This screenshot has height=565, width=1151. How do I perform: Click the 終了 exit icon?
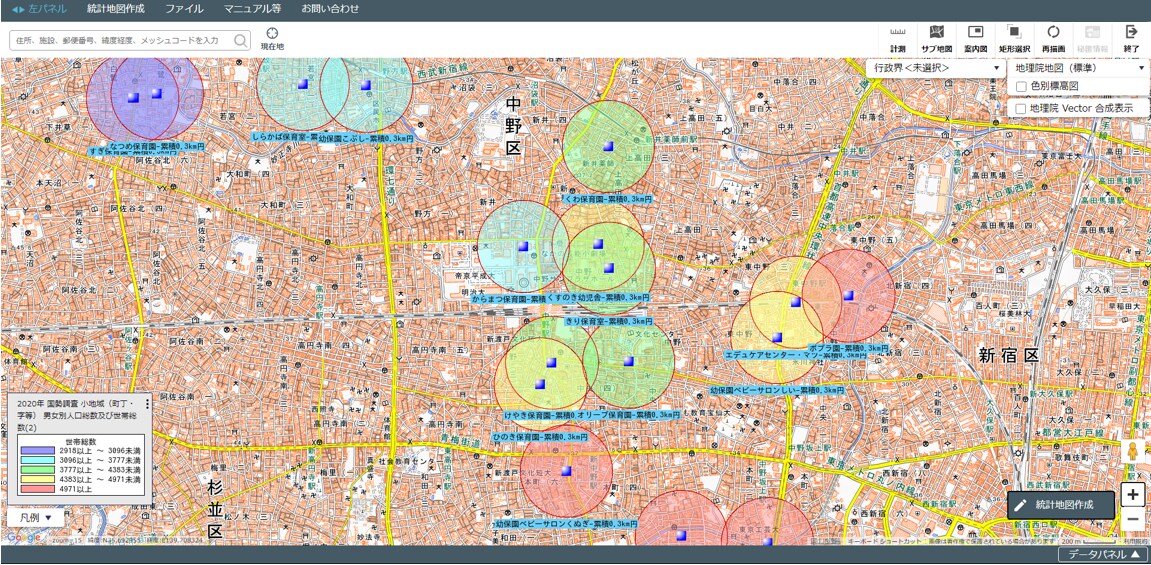pyautogui.click(x=1131, y=40)
